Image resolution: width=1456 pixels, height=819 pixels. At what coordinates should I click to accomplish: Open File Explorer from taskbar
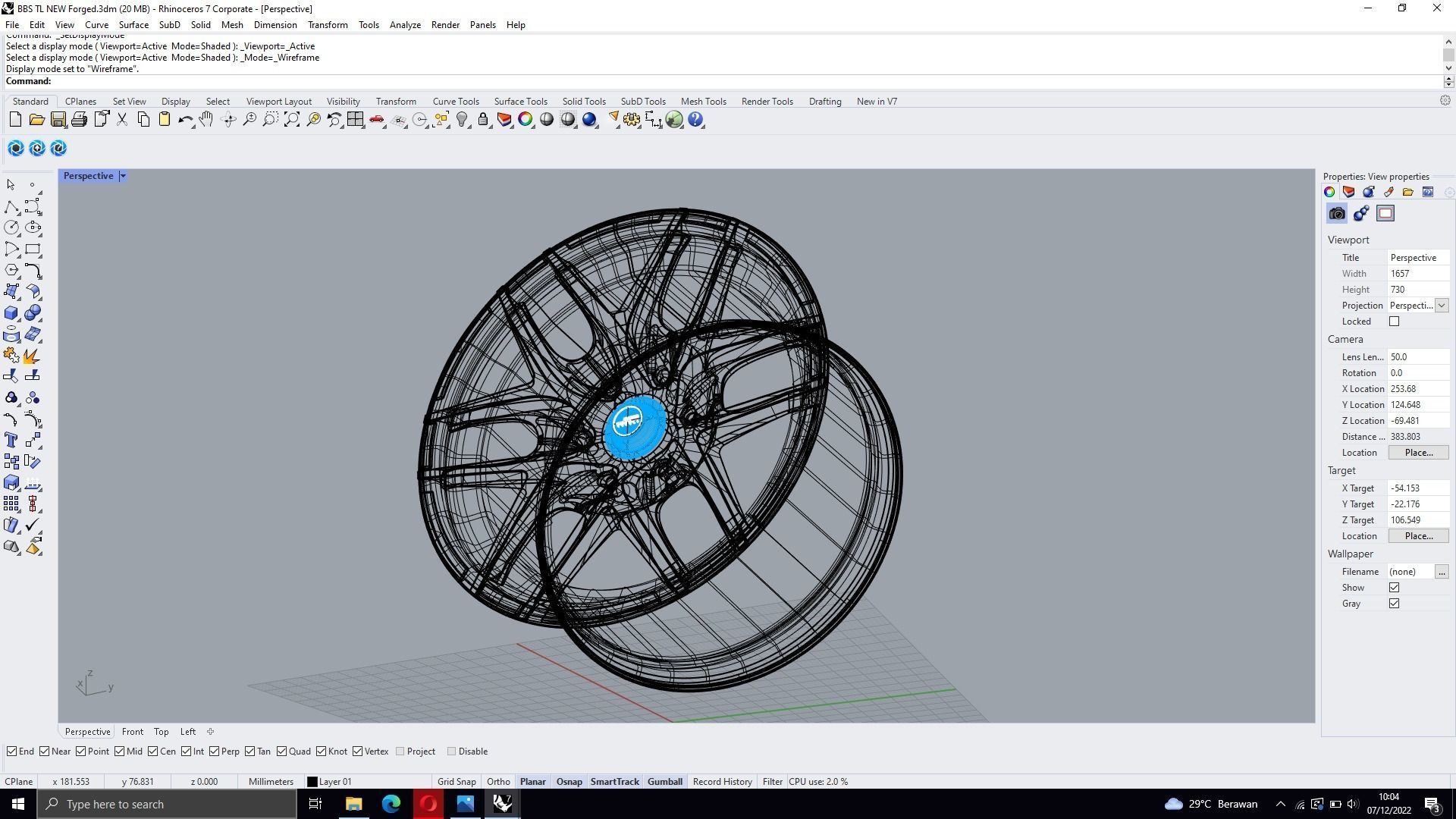click(x=354, y=804)
